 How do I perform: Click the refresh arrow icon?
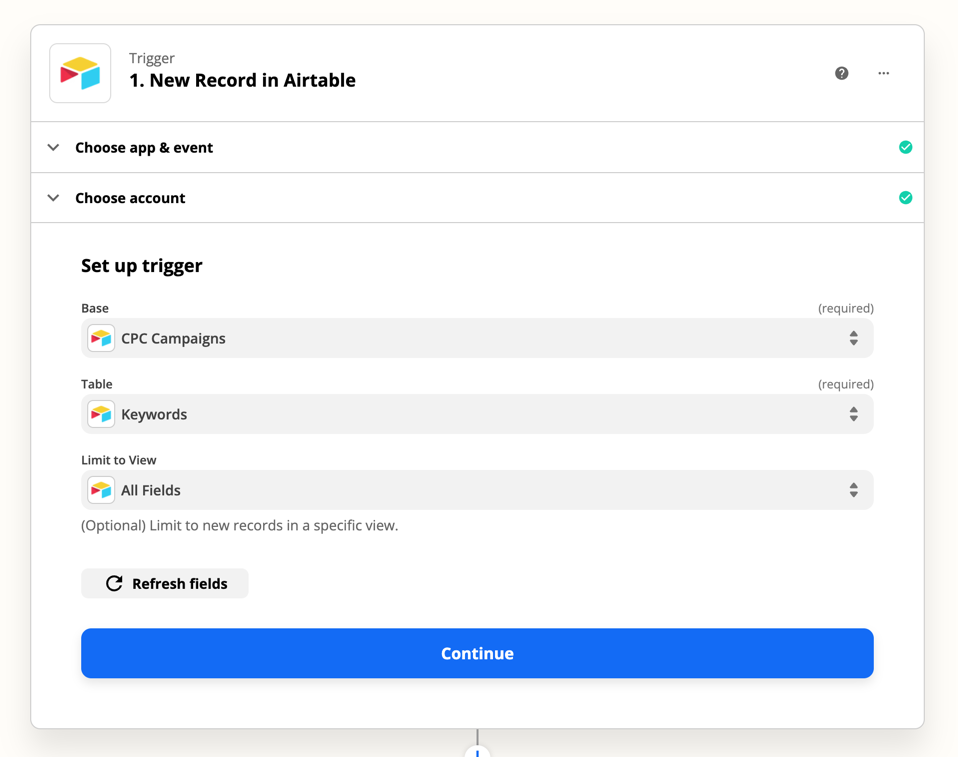pyautogui.click(x=114, y=583)
